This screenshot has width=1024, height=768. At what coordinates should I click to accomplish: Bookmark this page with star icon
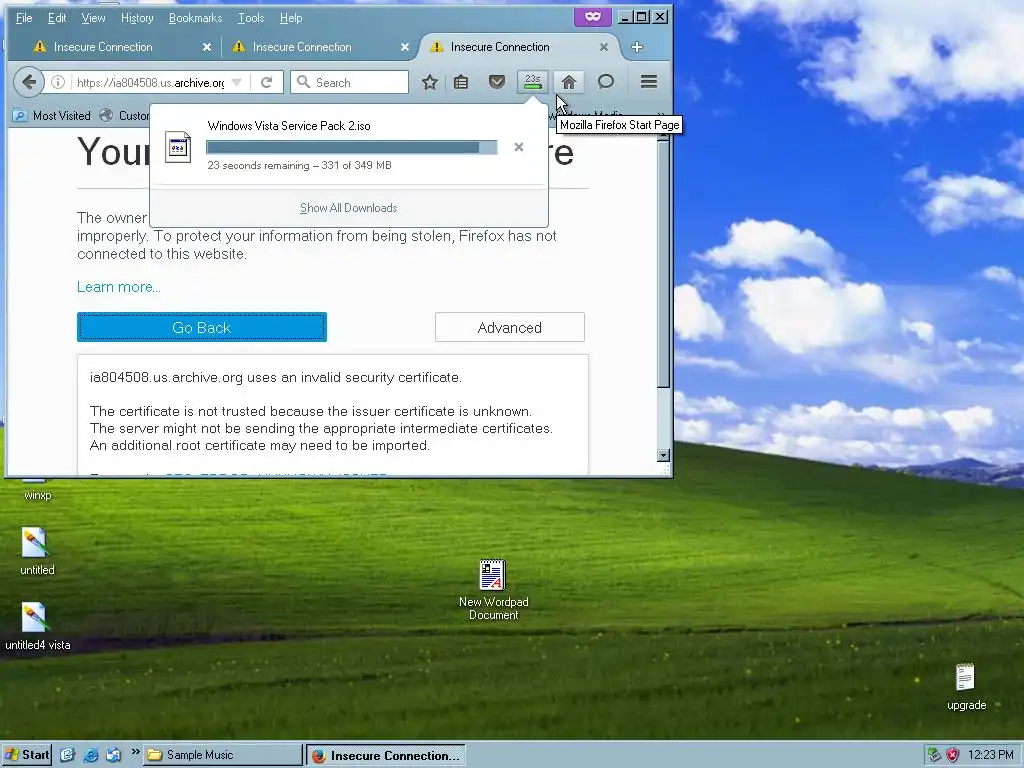(429, 82)
